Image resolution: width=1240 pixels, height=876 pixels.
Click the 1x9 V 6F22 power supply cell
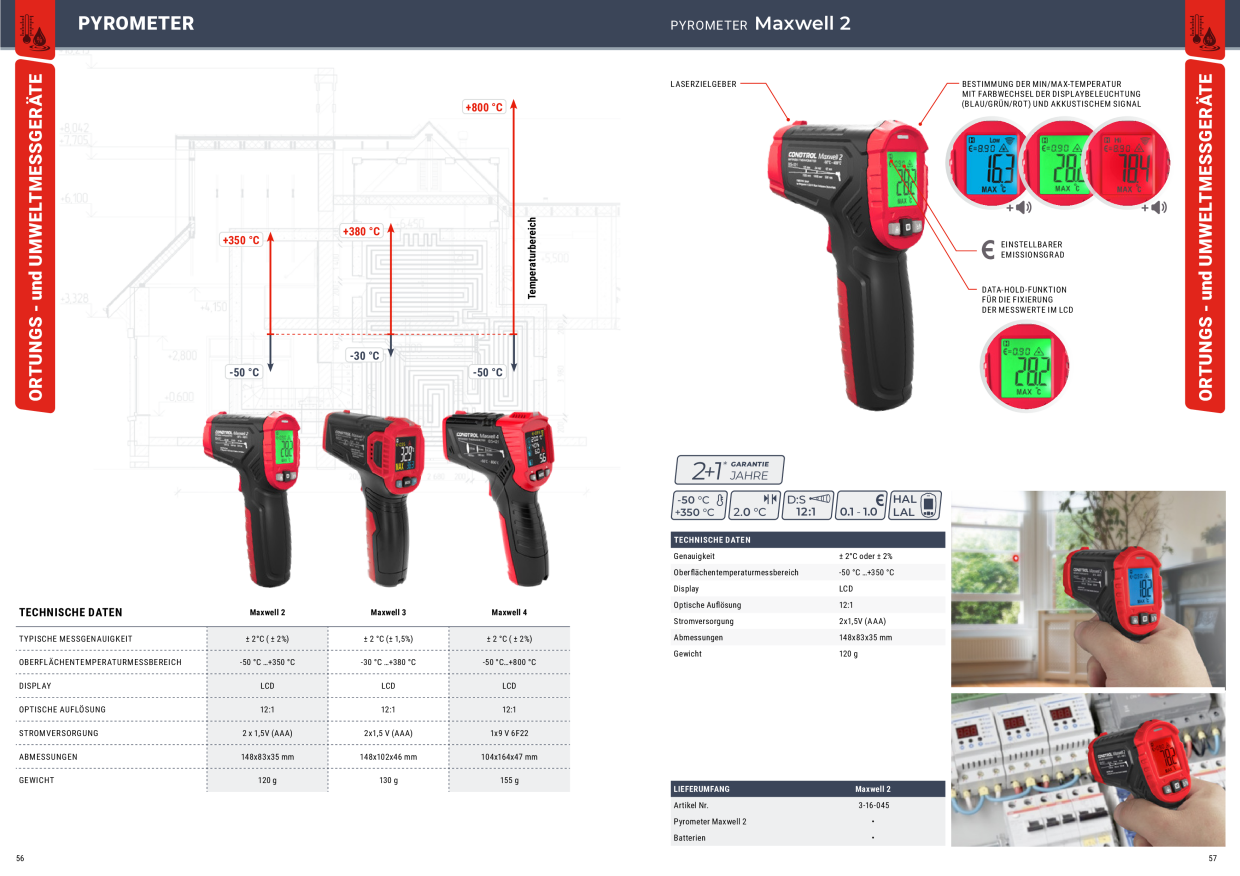[509, 733]
